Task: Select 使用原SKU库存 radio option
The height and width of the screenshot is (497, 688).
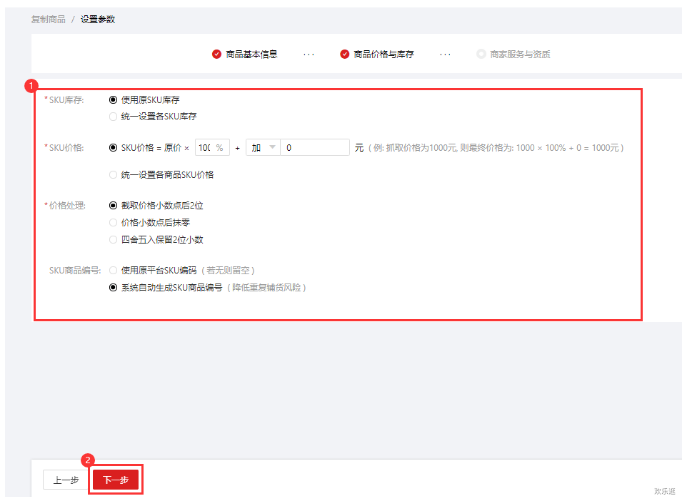Action: click(113, 100)
